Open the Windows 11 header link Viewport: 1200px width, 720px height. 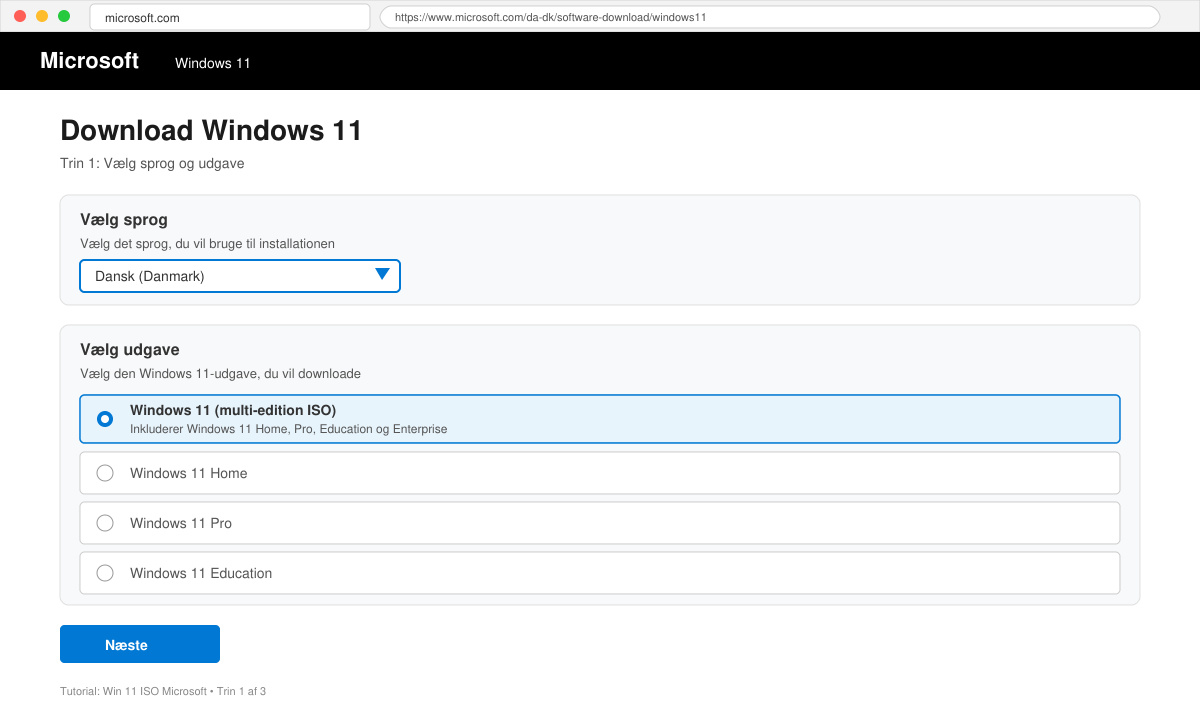click(213, 63)
